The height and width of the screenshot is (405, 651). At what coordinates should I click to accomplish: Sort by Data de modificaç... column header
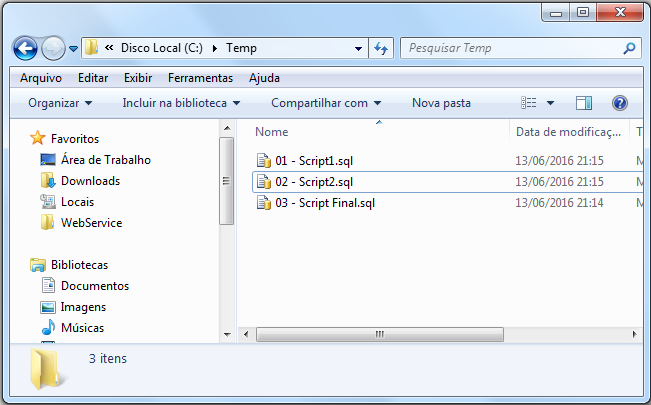[568, 132]
